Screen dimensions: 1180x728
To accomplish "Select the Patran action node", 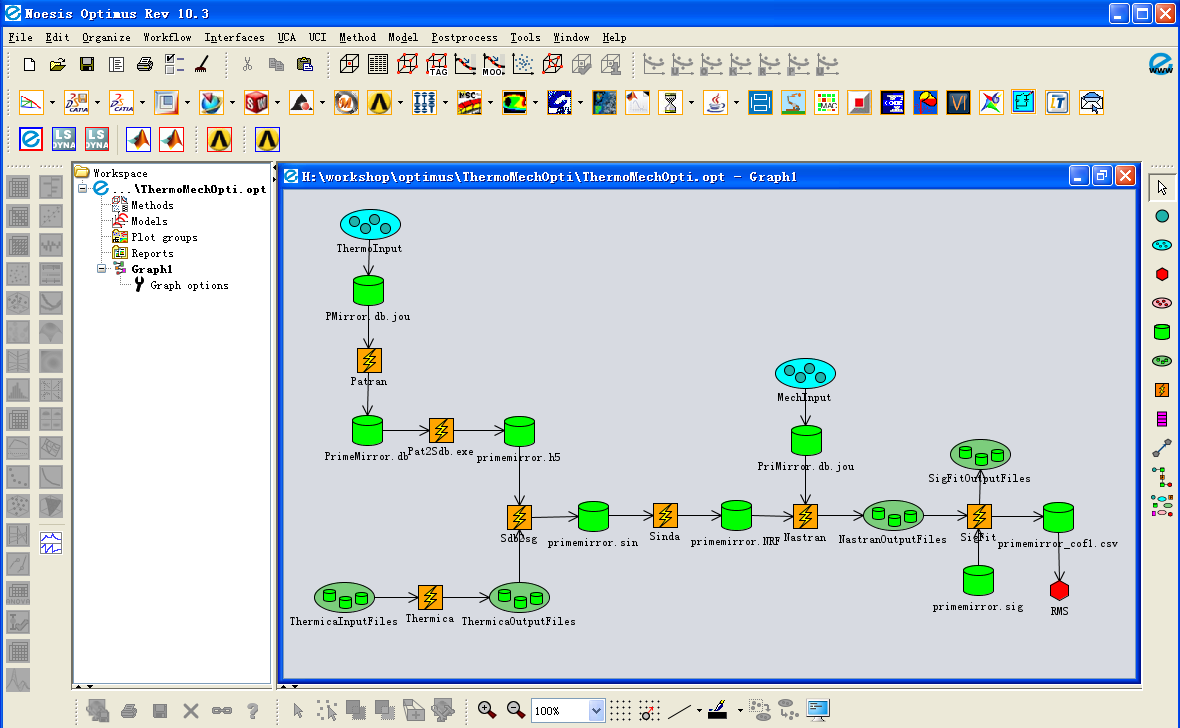I will [x=369, y=361].
